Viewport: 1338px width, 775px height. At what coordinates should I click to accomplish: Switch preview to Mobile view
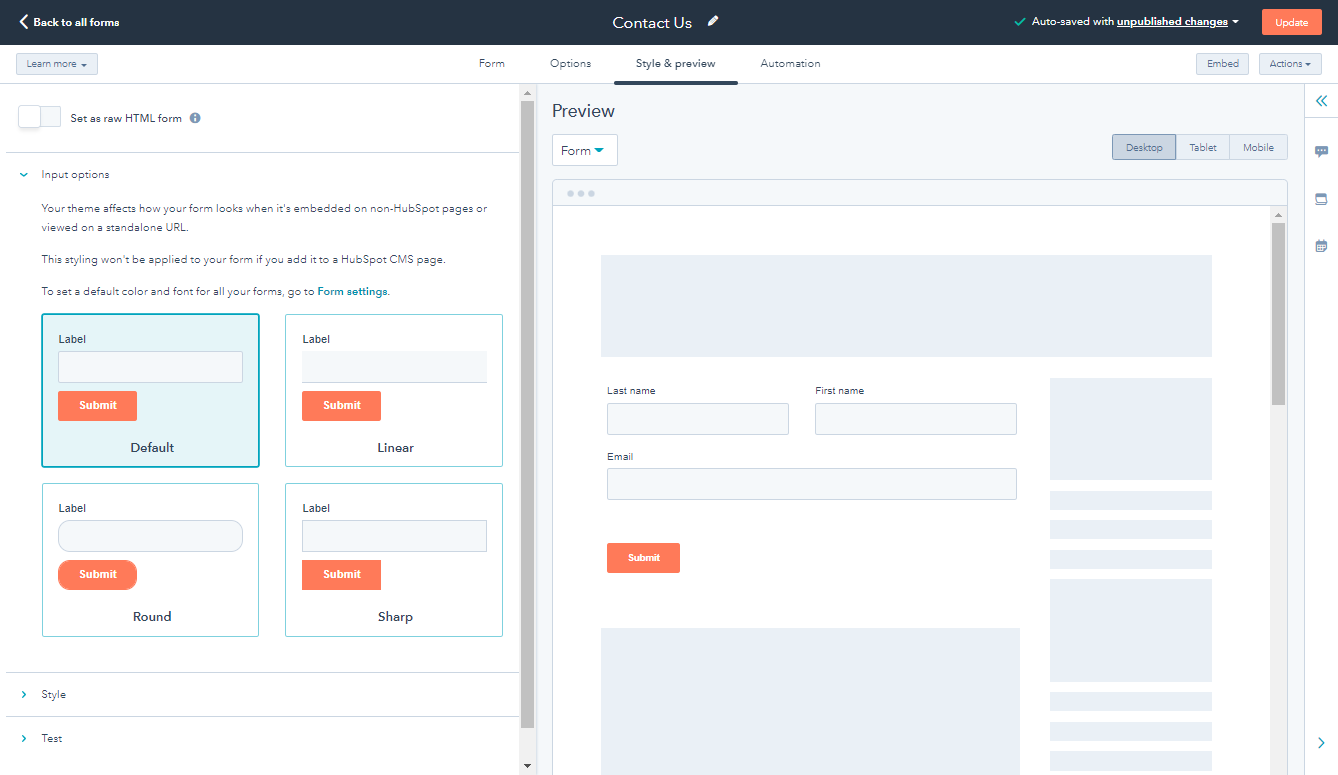click(x=1258, y=146)
